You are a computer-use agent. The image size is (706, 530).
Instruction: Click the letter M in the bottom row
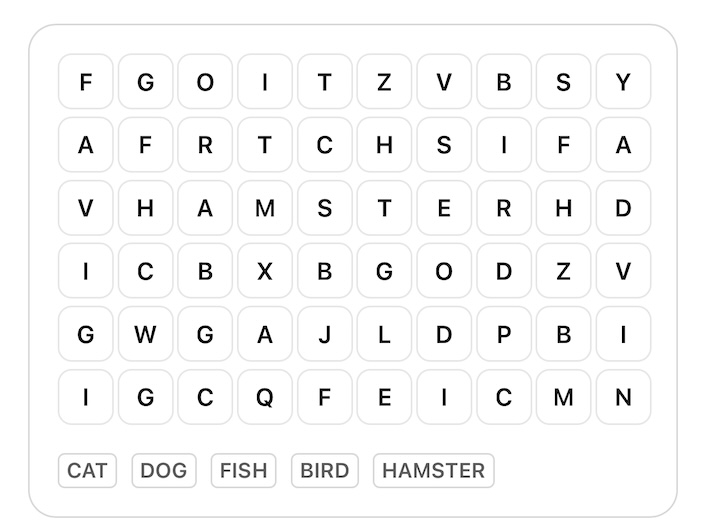click(x=564, y=397)
